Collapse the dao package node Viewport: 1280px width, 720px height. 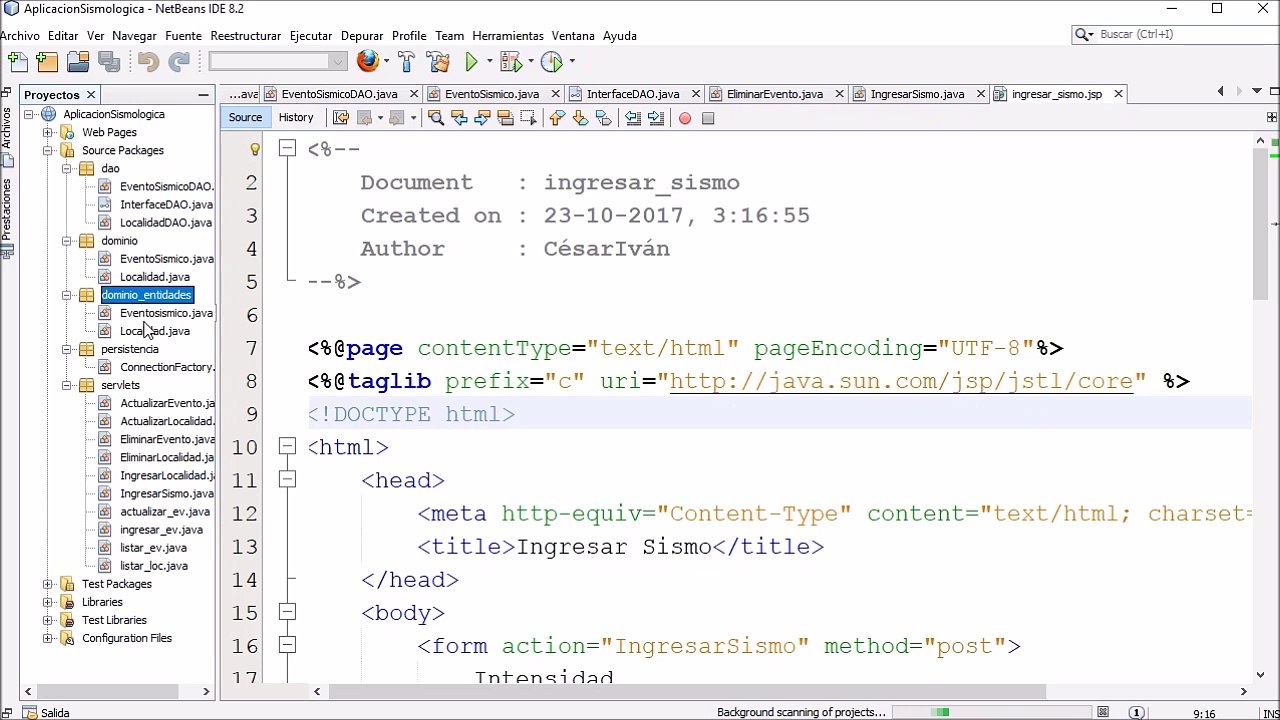coord(66,168)
